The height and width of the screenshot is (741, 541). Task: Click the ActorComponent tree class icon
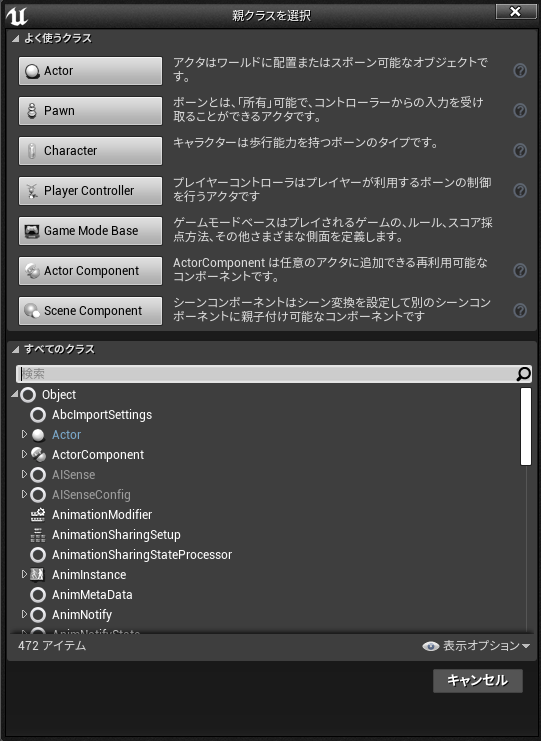(38, 455)
